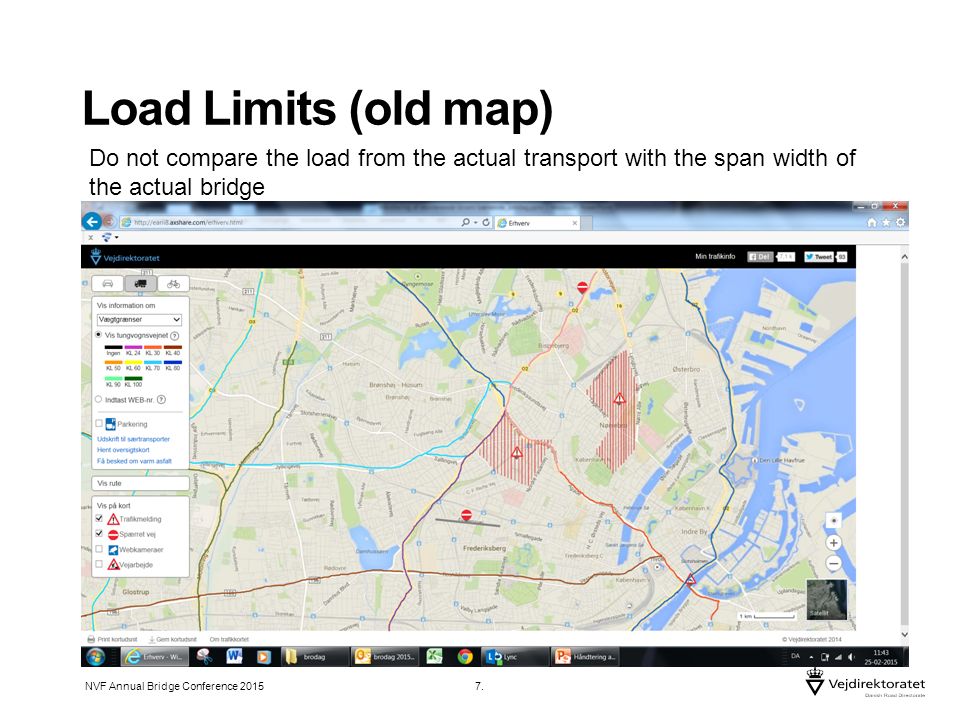
Task: Click the Parkering truck parking icon
Action: [x=111, y=424]
